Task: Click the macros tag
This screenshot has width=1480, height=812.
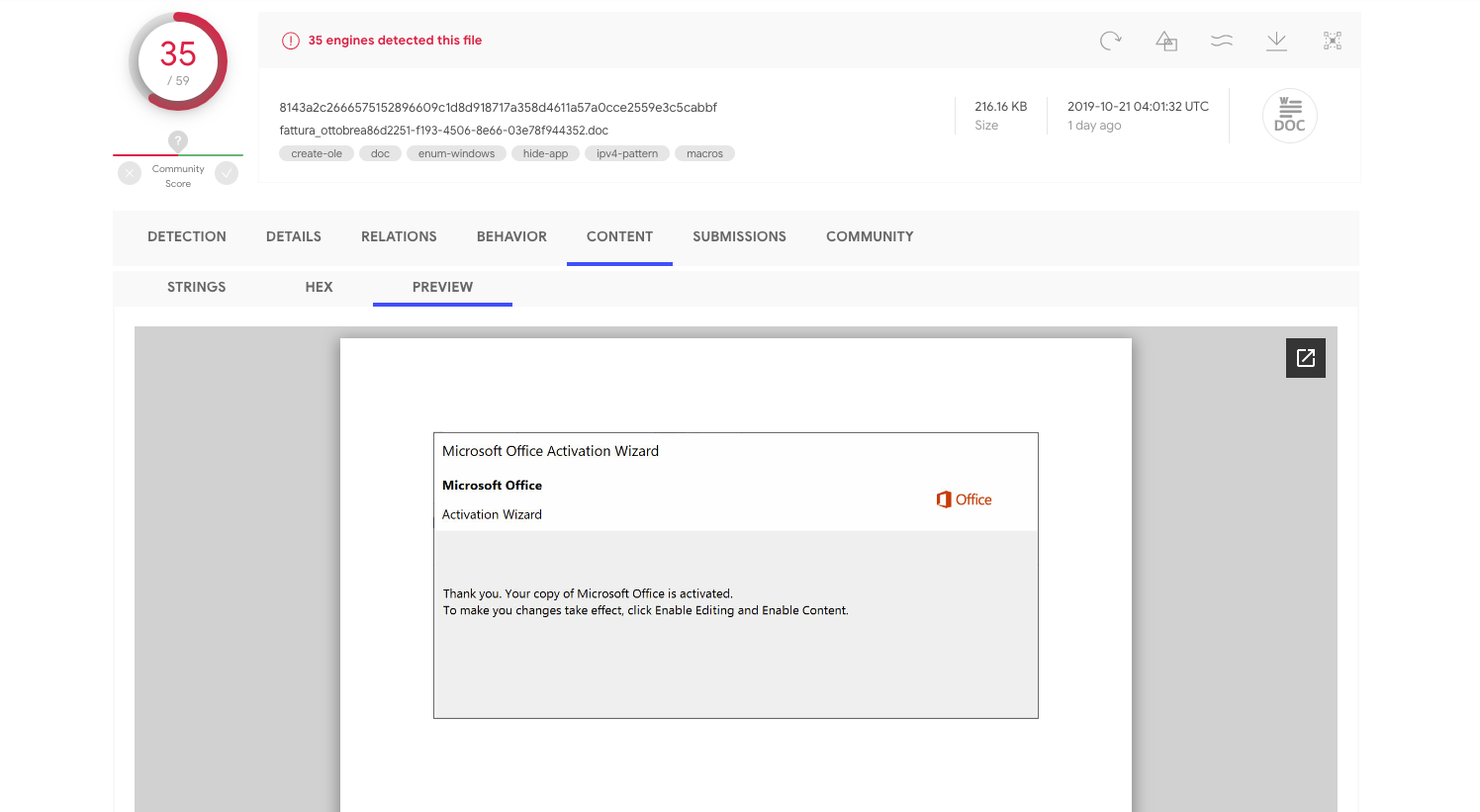Action: point(704,153)
